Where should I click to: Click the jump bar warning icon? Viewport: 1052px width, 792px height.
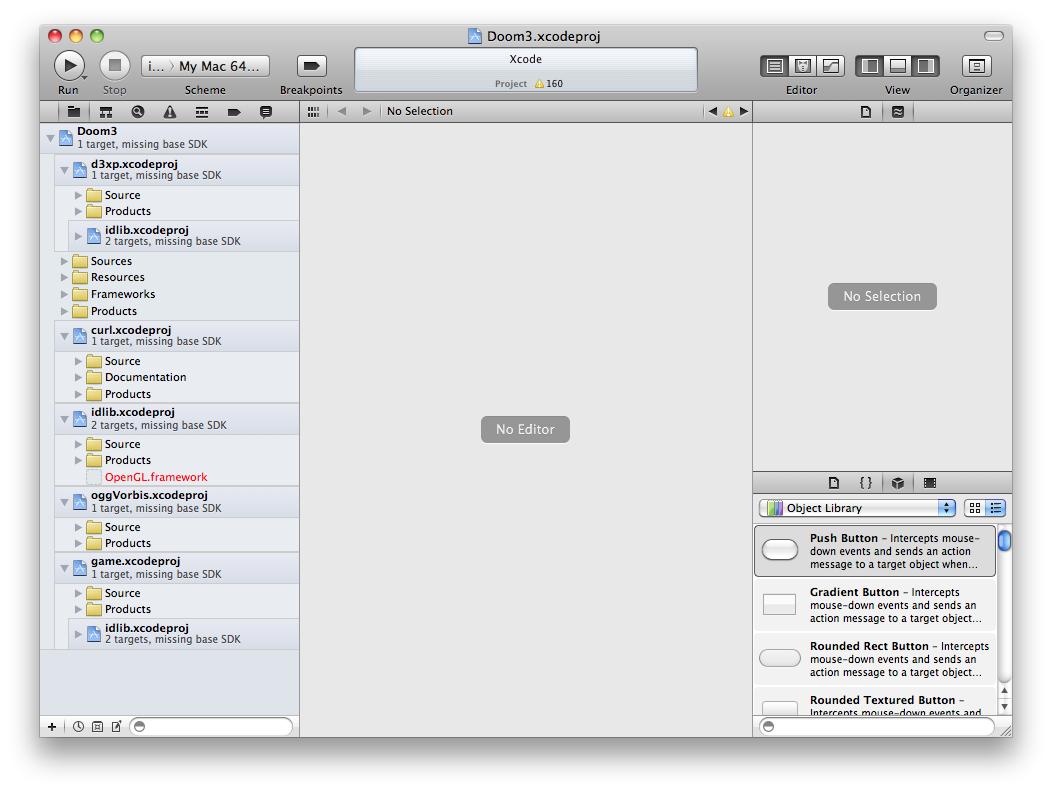pos(728,112)
